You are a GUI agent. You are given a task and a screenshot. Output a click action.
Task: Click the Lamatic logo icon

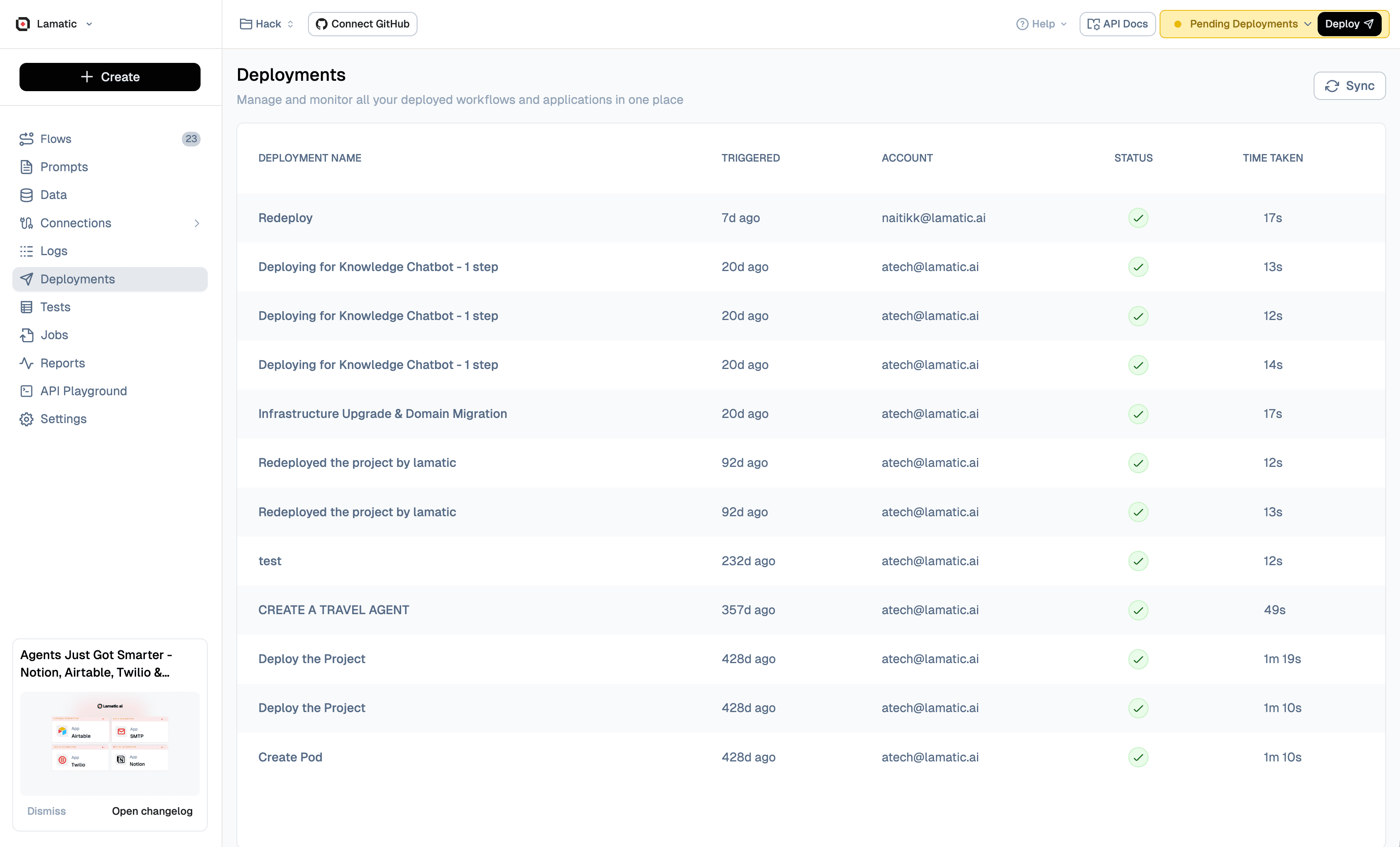(23, 24)
